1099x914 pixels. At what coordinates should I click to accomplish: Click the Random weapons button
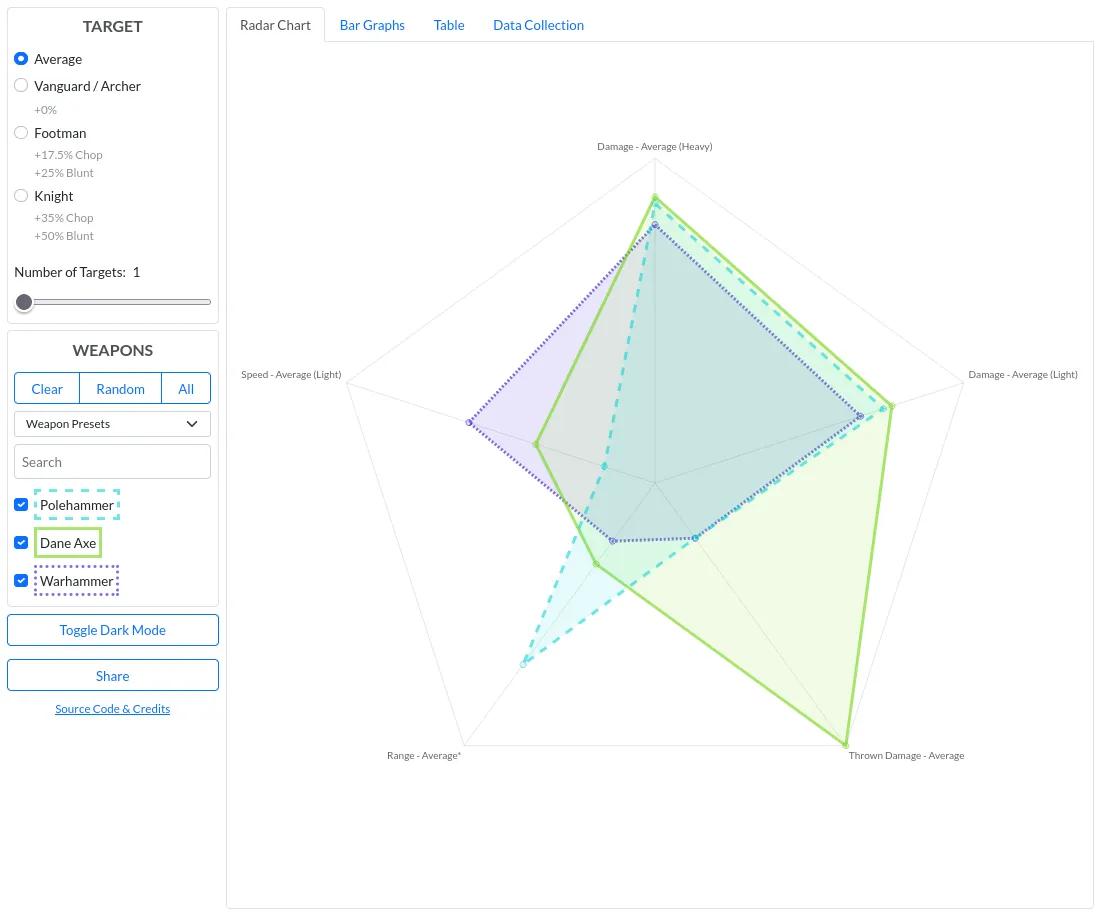point(120,389)
